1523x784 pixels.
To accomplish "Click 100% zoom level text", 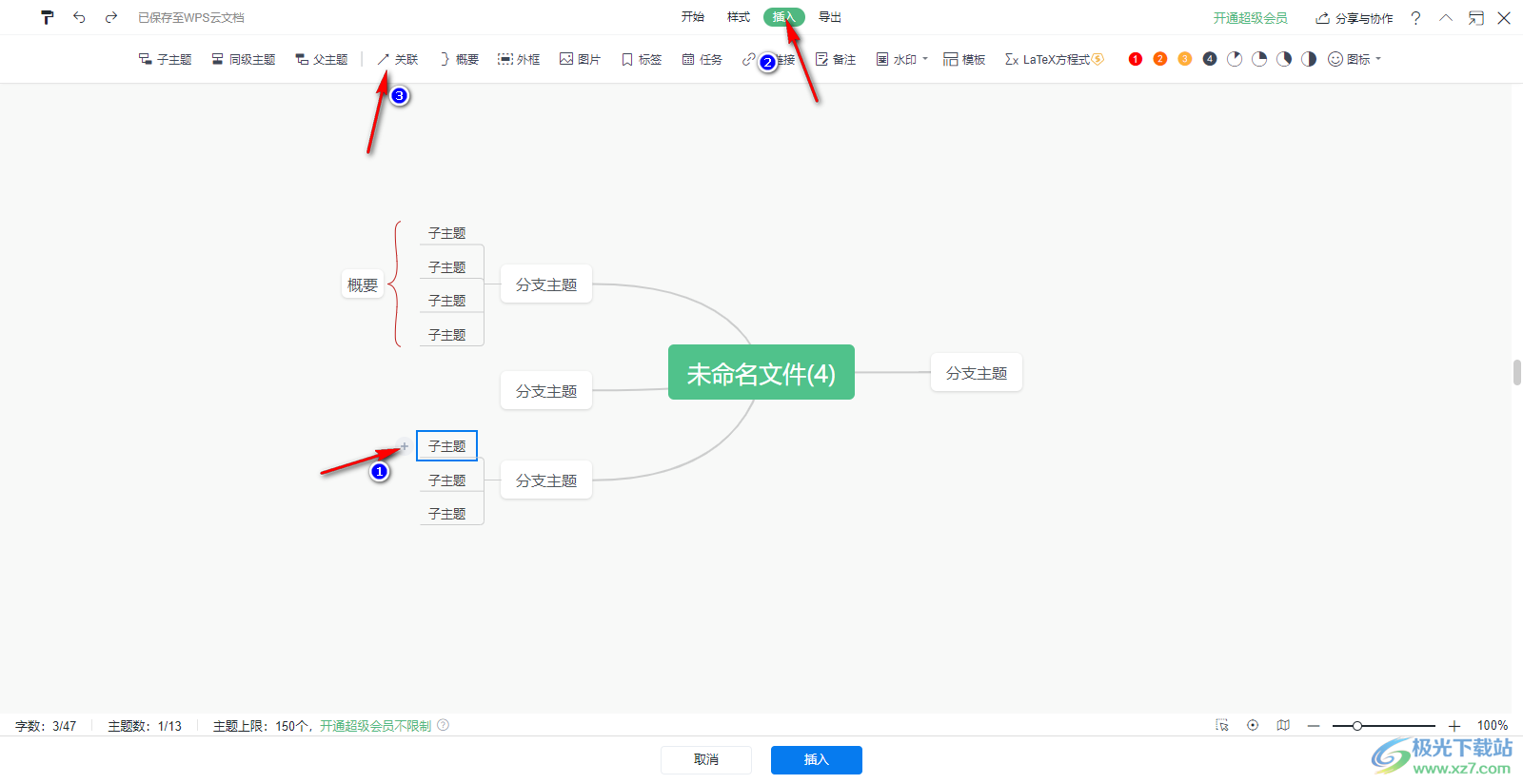I will [x=1493, y=725].
